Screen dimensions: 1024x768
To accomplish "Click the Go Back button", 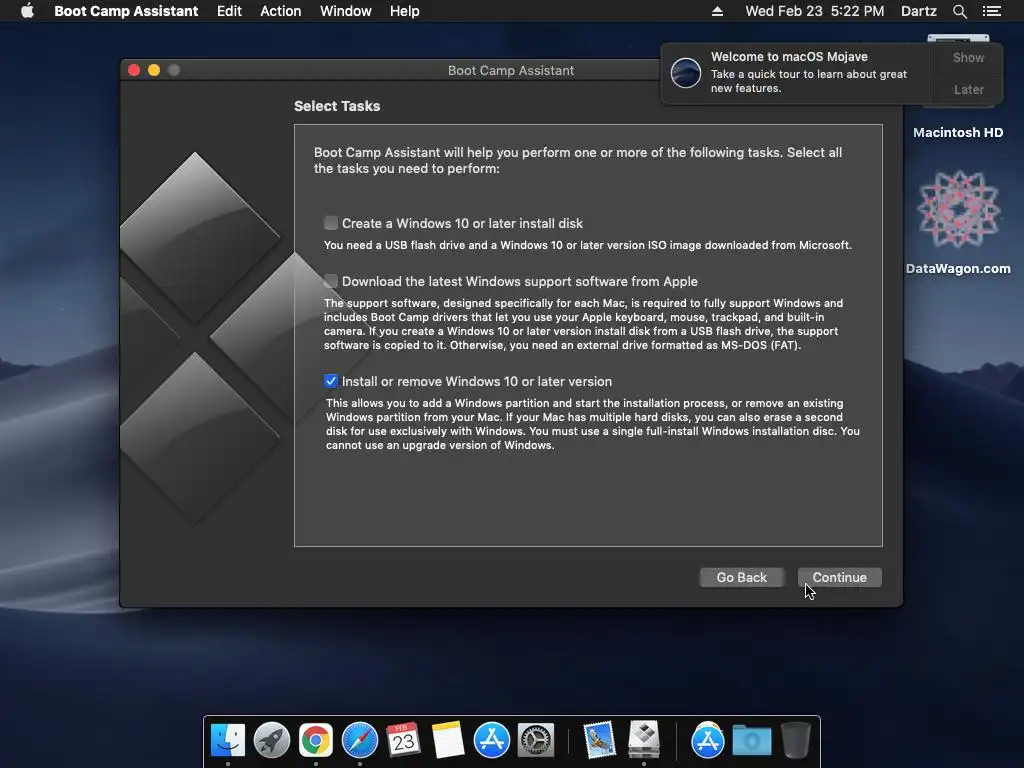I will 741,577.
